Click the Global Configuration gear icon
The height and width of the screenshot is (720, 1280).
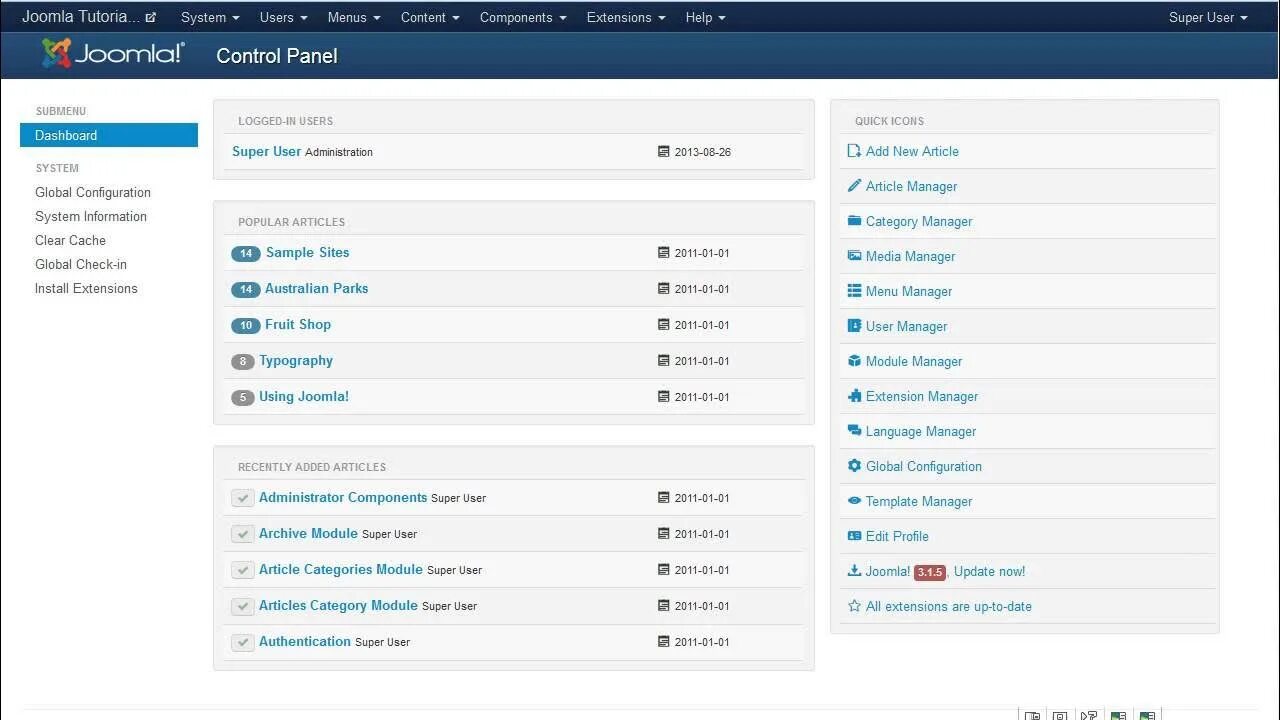coord(853,466)
